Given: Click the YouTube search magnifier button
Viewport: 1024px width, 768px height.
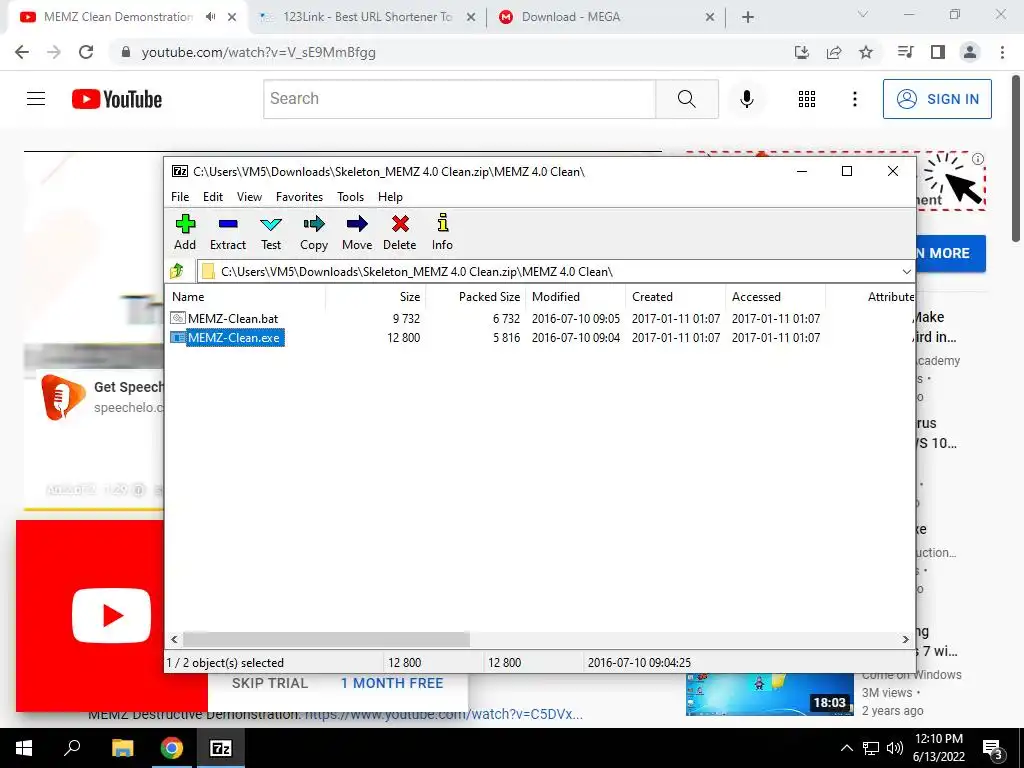Looking at the screenshot, I should coord(686,99).
